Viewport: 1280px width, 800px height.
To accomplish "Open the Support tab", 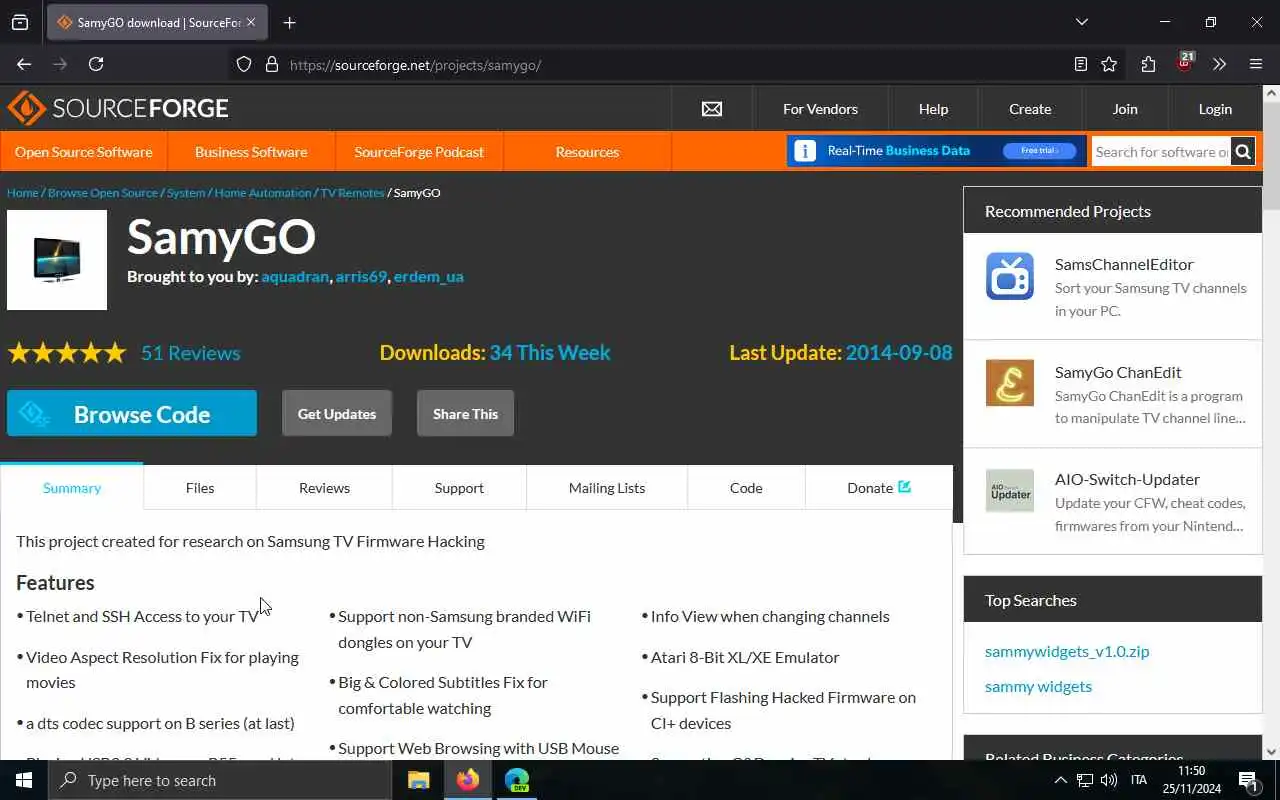I will pyautogui.click(x=459, y=488).
